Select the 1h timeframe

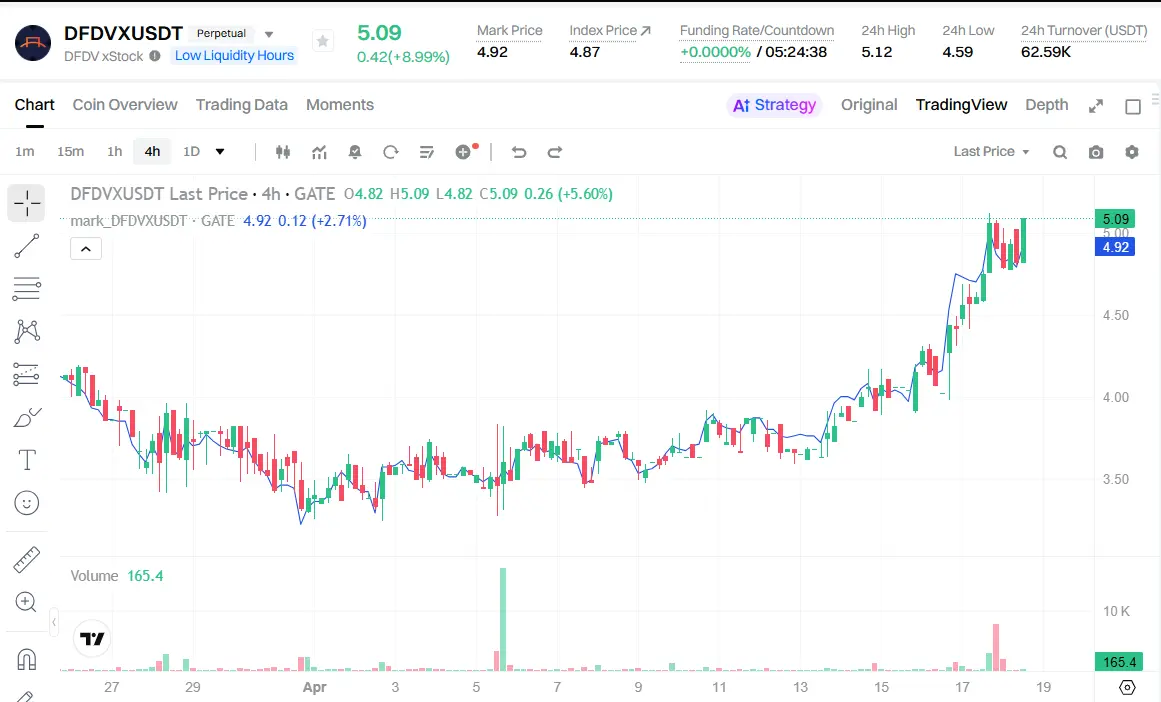[114, 152]
